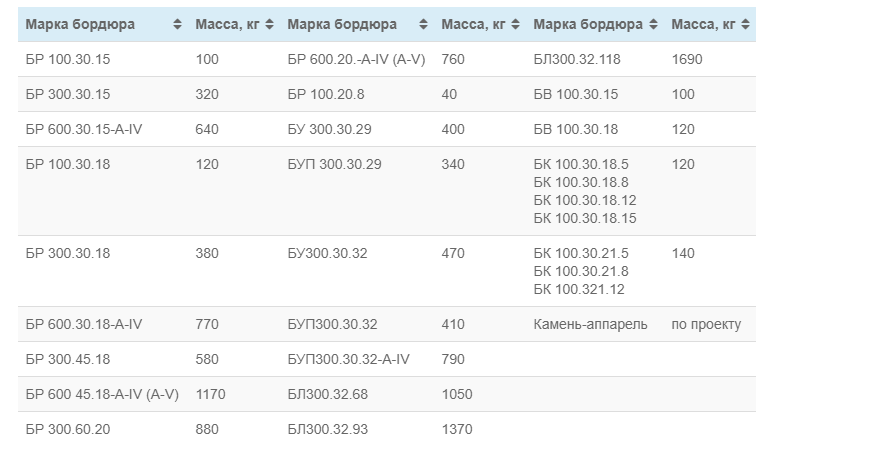Click sort icon in the third Масса, кг header
This screenshot has width=880, height=451.
click(746, 24)
